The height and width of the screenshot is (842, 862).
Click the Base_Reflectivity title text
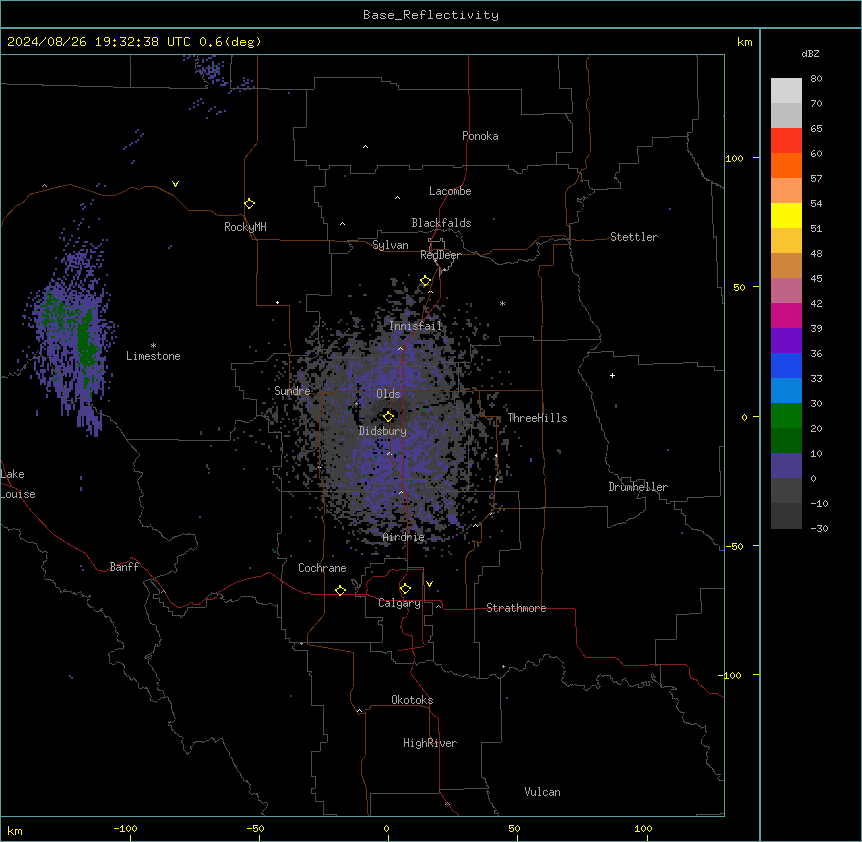(431, 15)
